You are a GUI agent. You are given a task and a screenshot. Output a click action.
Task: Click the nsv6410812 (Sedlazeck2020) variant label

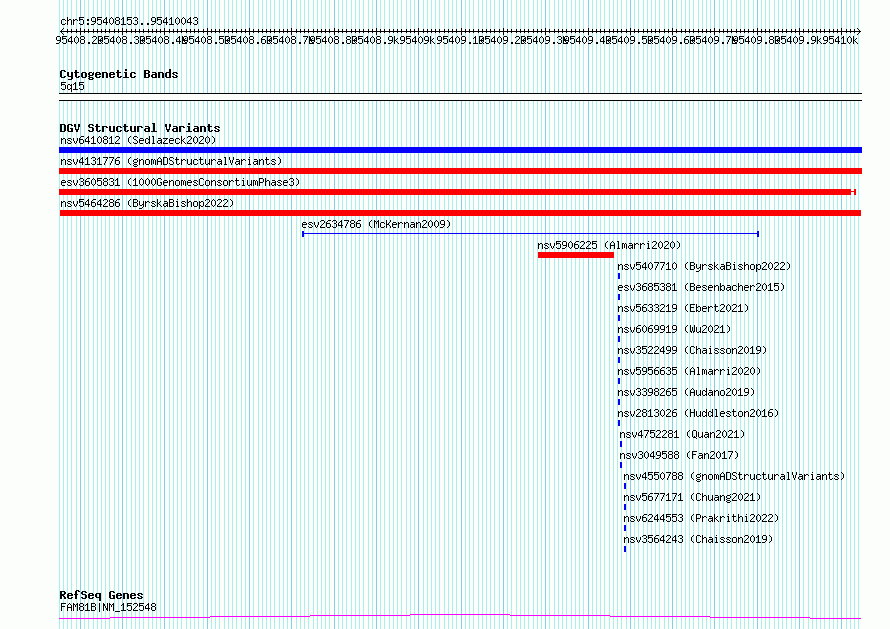[x=138, y=140]
